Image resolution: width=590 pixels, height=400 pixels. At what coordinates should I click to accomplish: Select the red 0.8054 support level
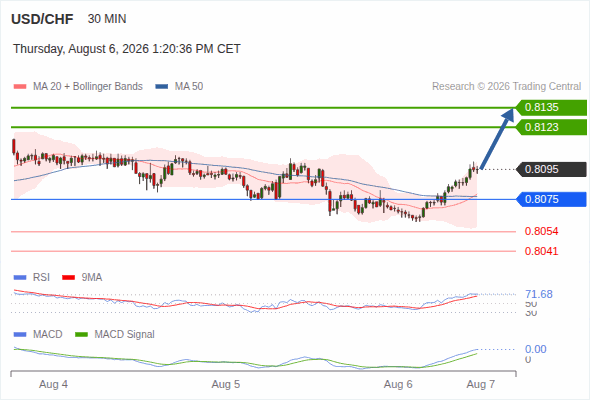(x=541, y=231)
